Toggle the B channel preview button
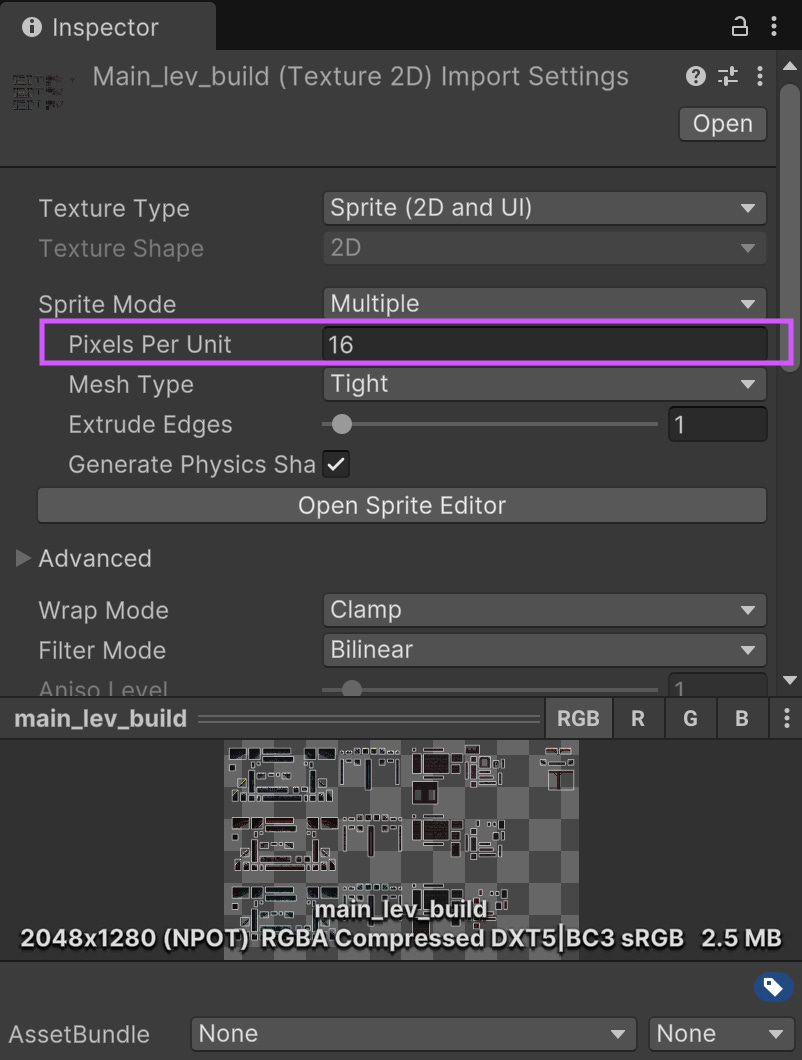The height and width of the screenshot is (1060, 802). coord(742,718)
